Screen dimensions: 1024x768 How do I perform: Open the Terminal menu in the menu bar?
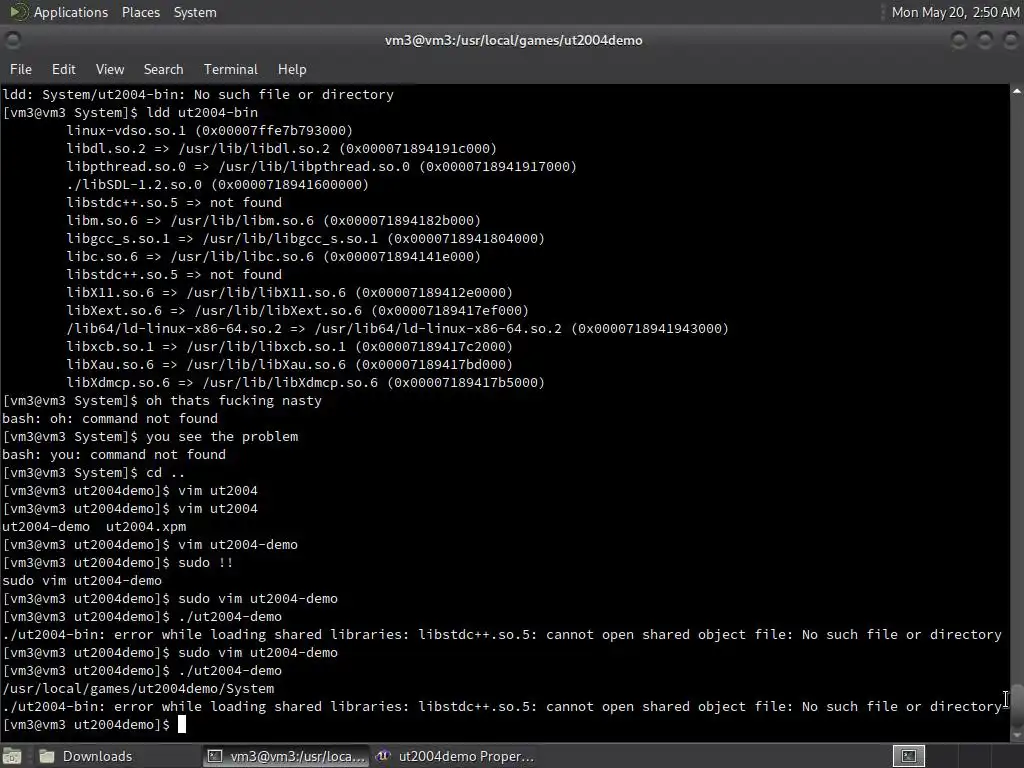[231, 69]
